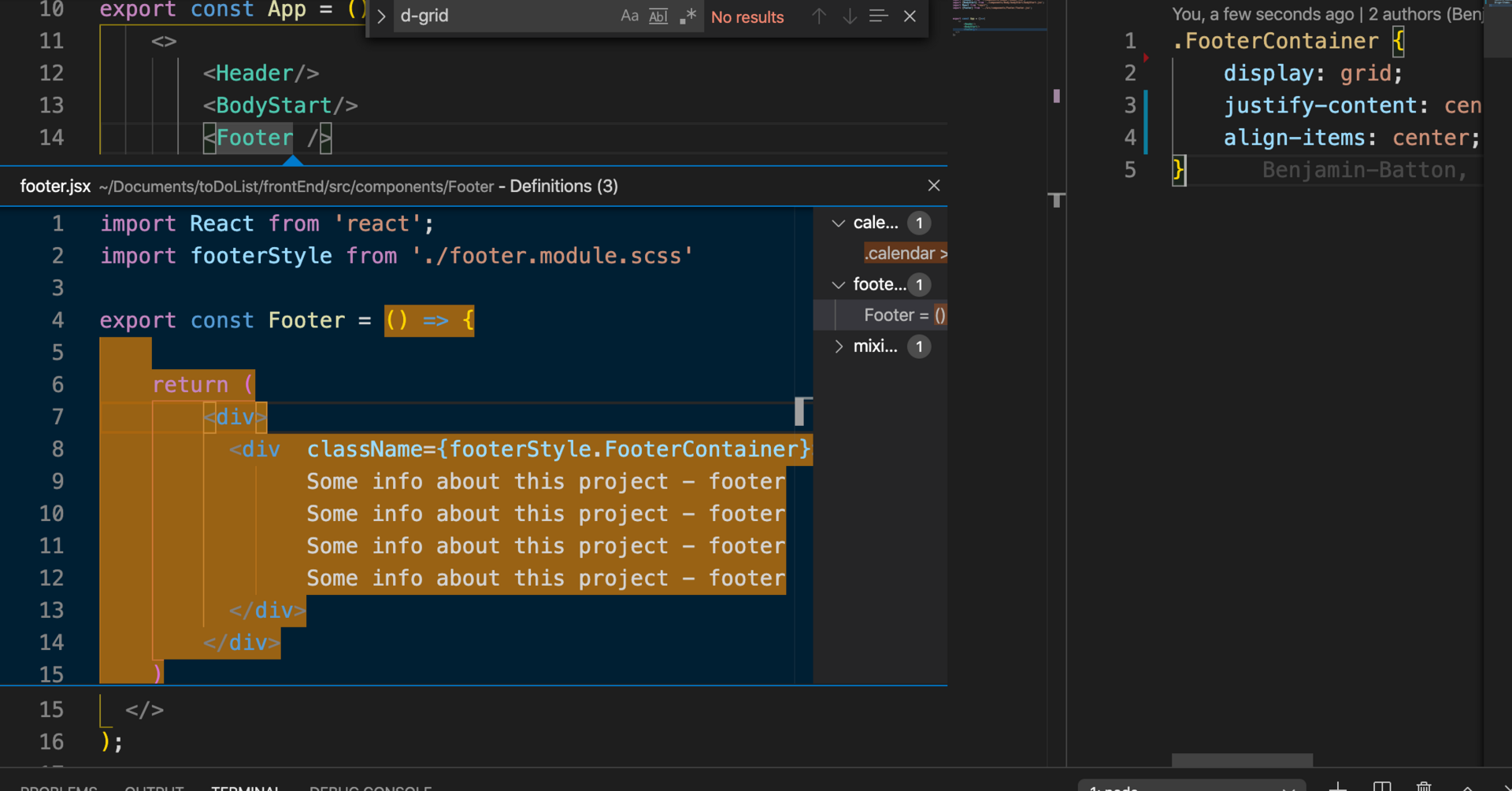The height and width of the screenshot is (791, 1512).
Task: Click the closing </> fragment tag on line 15
Action: click(x=145, y=710)
